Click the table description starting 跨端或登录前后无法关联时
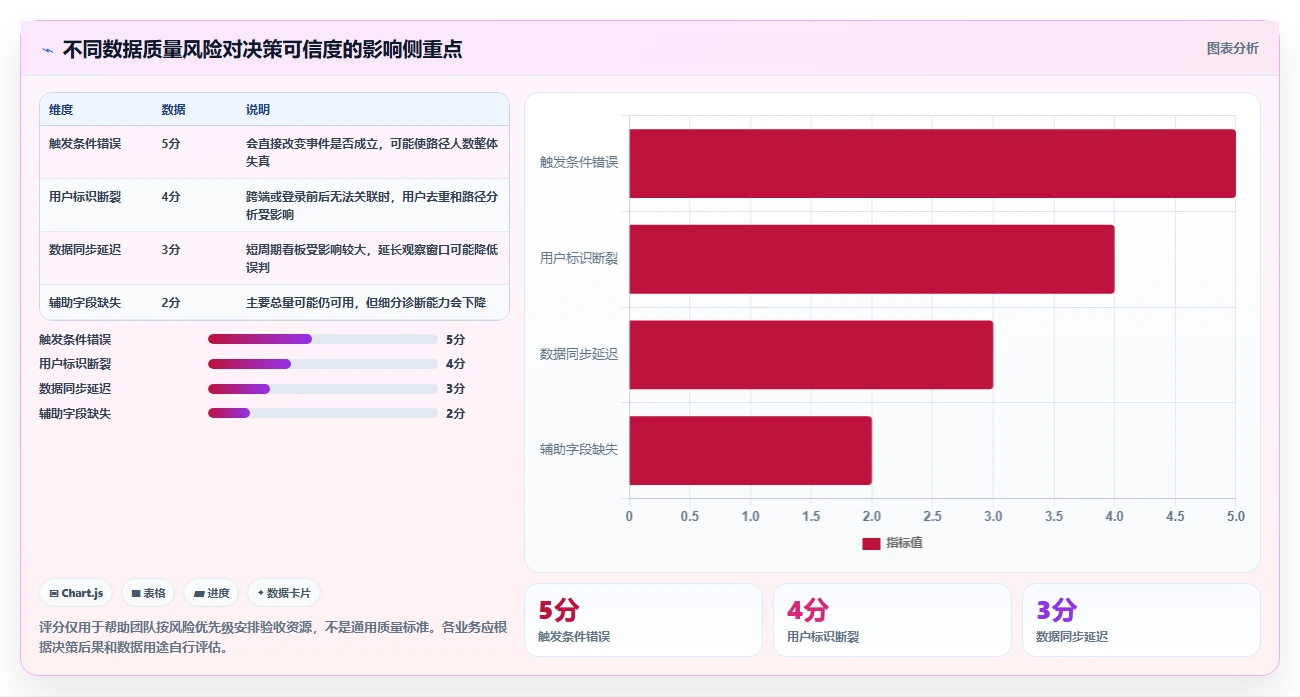Image resolution: width=1300 pixels, height=697 pixels. click(x=372, y=205)
